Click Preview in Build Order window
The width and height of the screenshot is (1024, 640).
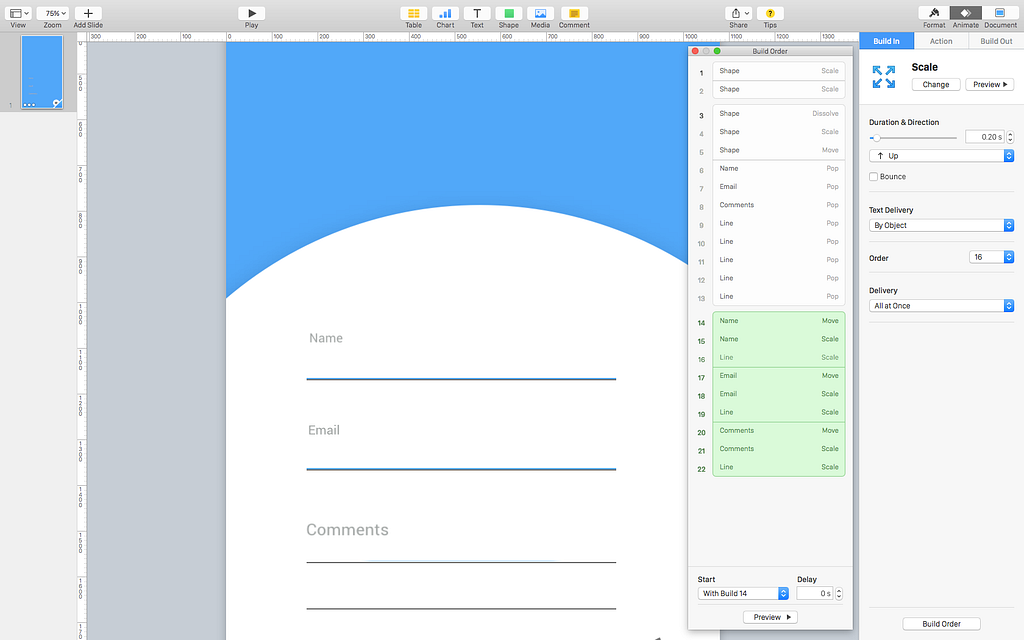770,617
